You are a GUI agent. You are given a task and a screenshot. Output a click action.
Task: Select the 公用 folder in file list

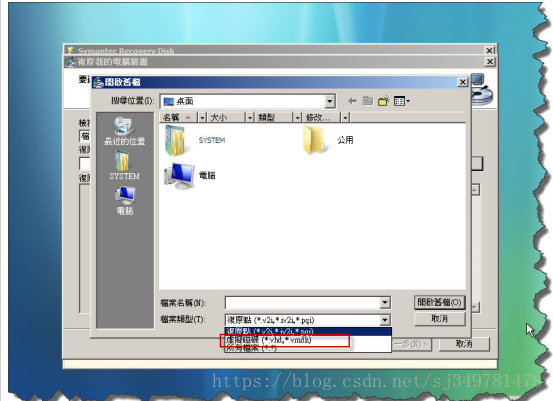pos(328,140)
